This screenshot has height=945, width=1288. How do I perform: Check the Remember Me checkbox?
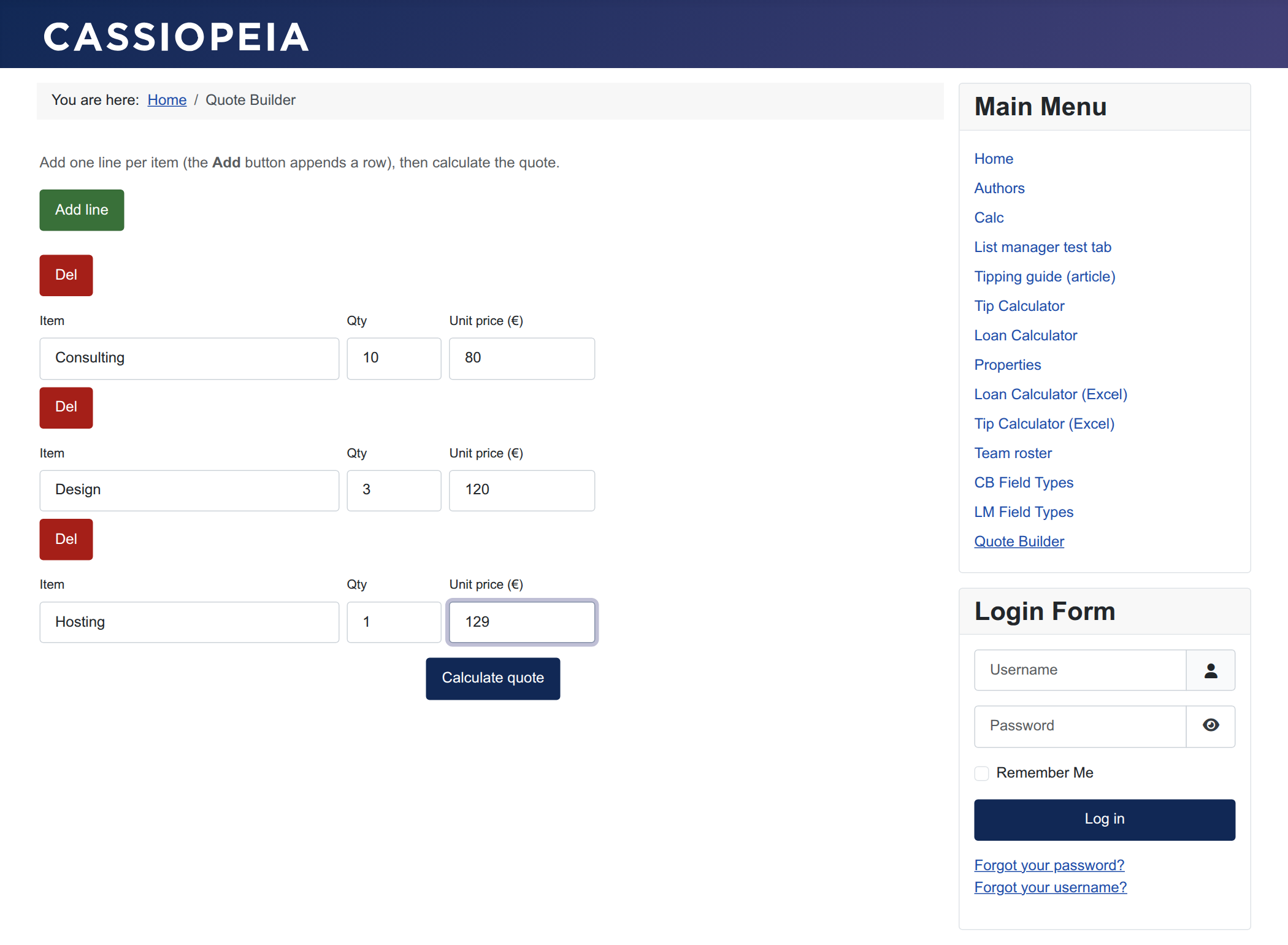click(x=981, y=773)
